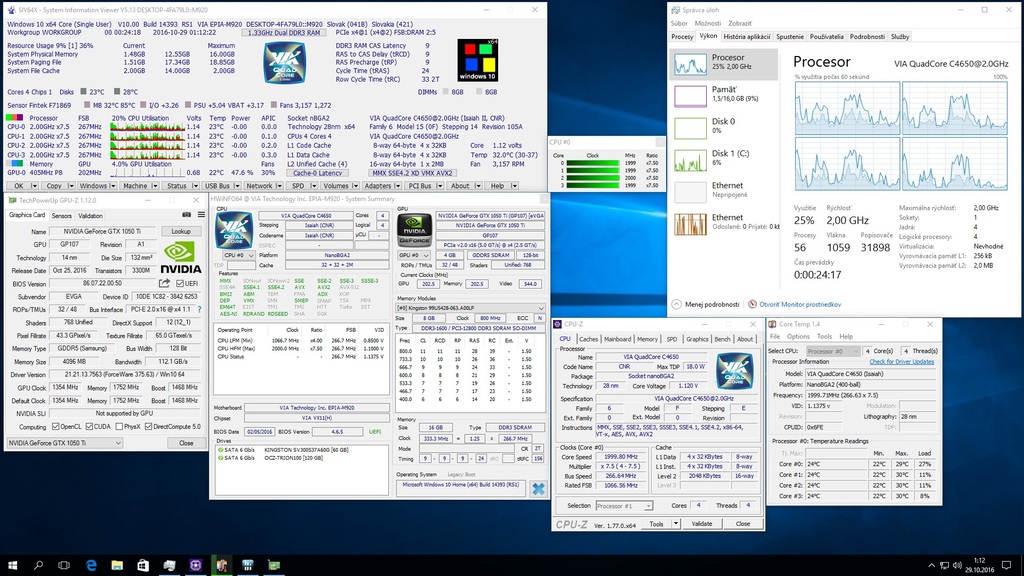Click Lookup button in GPU-Z
This screenshot has width=1024, height=576.
[x=181, y=231]
